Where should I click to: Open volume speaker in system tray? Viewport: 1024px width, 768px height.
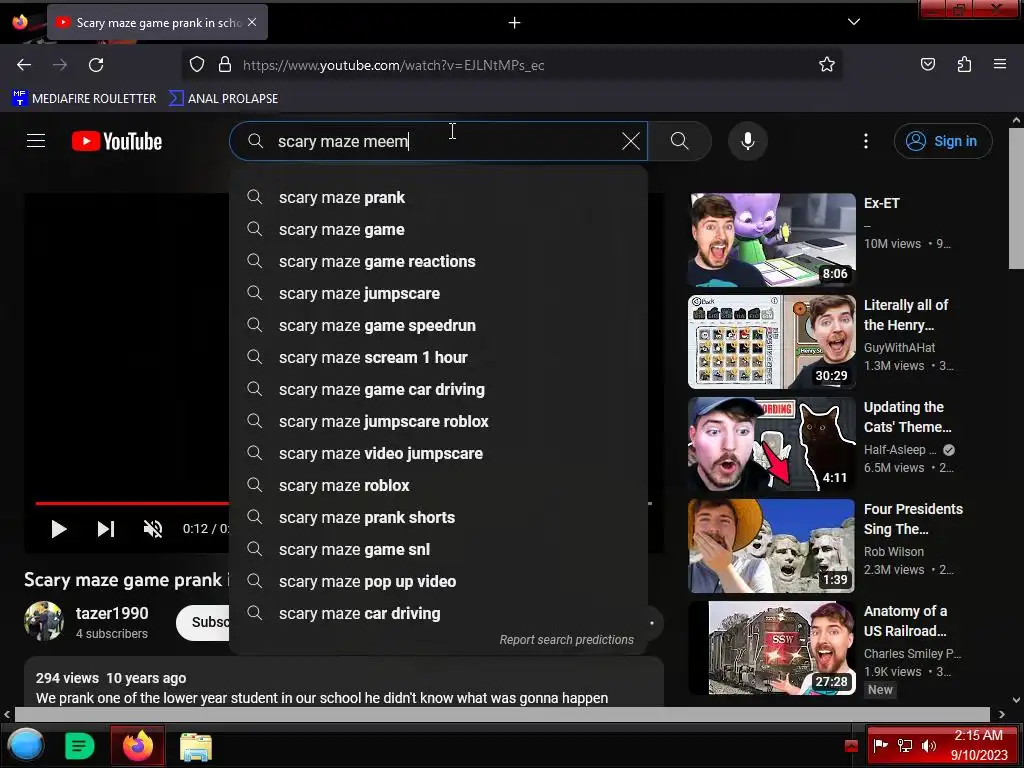(928, 746)
